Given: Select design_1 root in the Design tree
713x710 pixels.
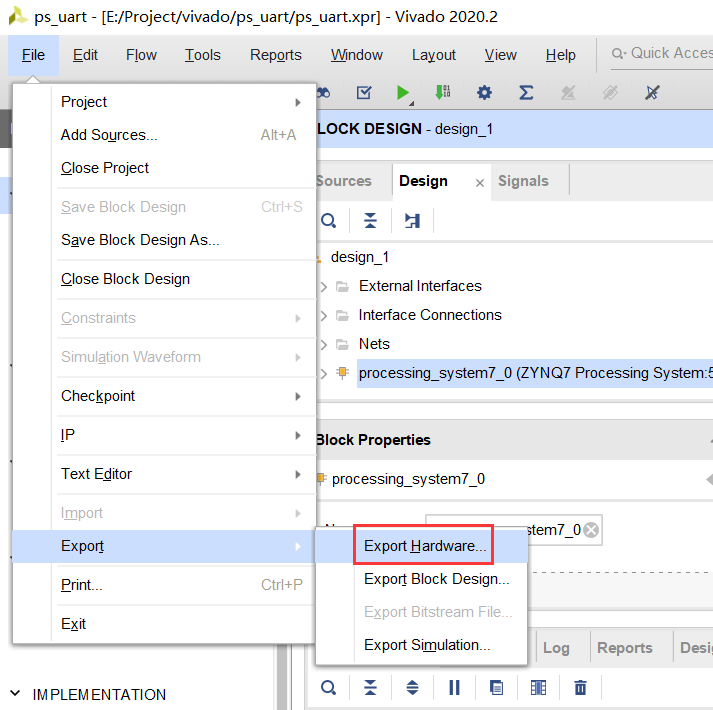Looking at the screenshot, I should 360,257.
